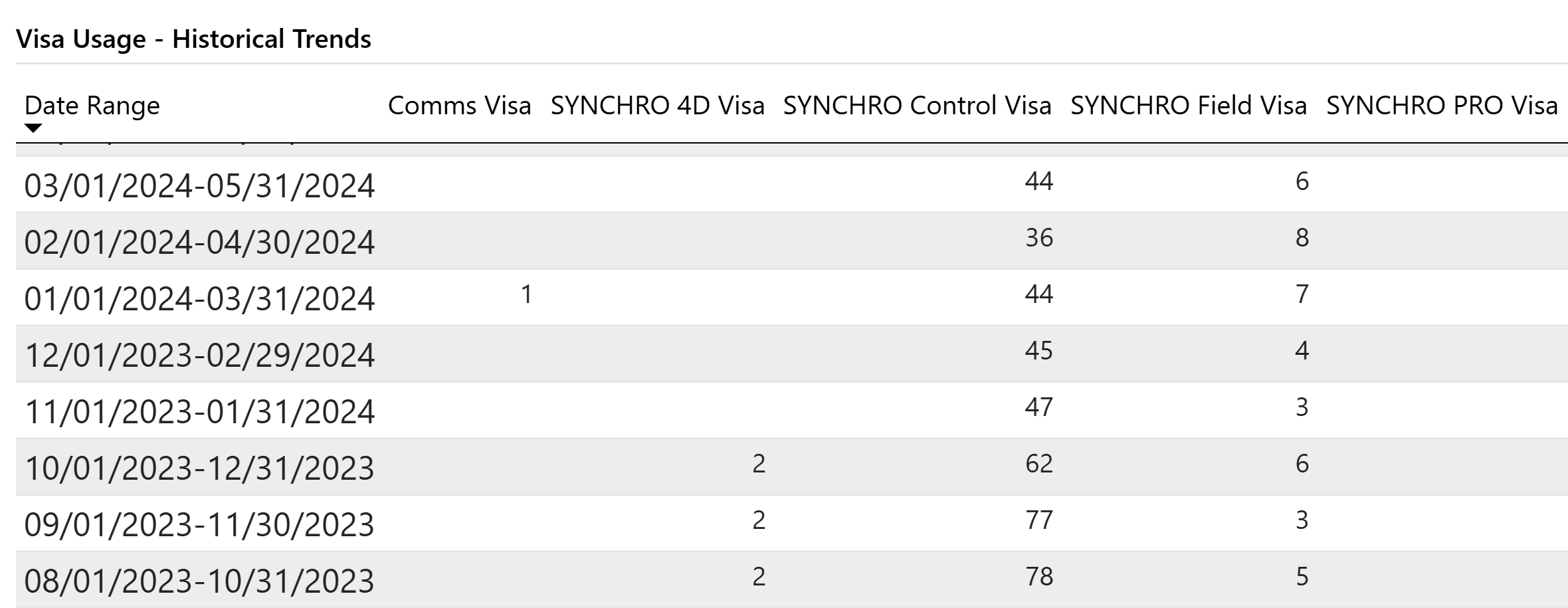Click the 10/01/2023-12/31/2023 date range cell
This screenshot has height=608, width=1568.
pyautogui.click(x=199, y=468)
